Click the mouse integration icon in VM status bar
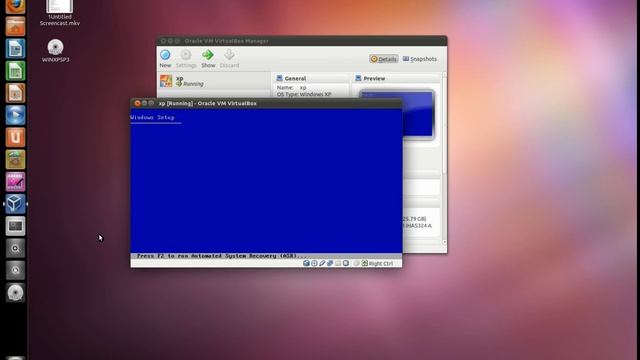The height and width of the screenshot is (360, 640). (357, 263)
